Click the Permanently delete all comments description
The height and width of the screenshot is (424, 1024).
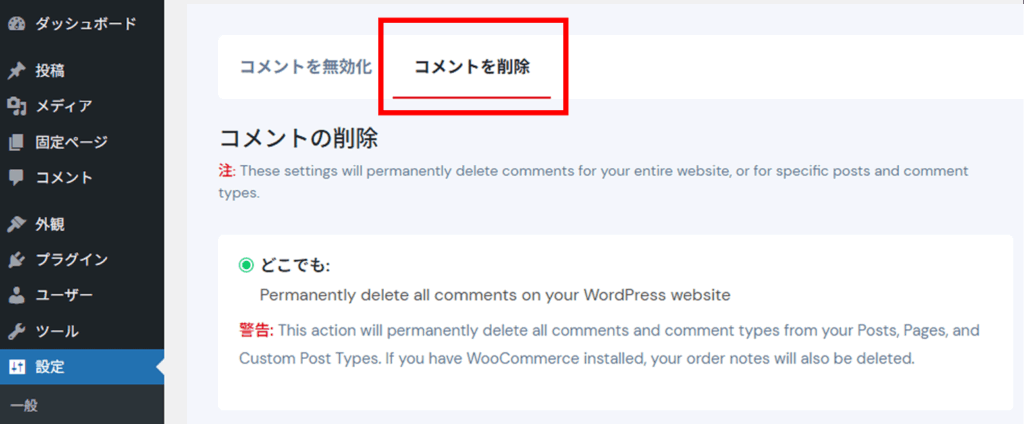[495, 295]
